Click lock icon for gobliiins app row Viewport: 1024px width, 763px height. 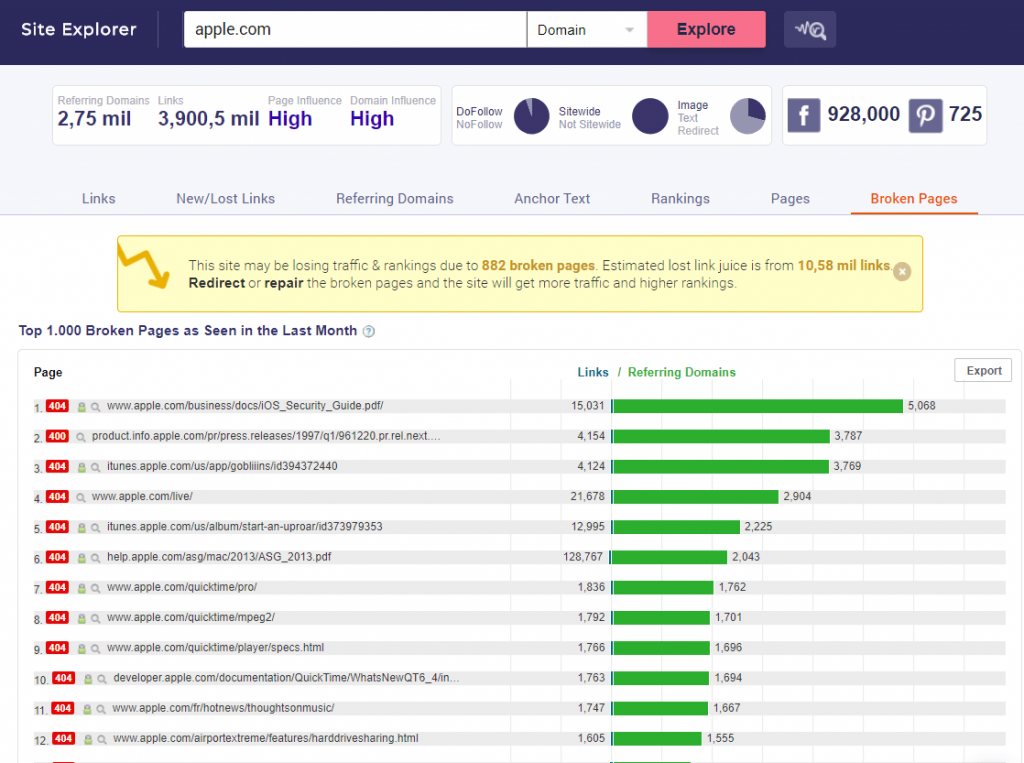click(x=82, y=468)
